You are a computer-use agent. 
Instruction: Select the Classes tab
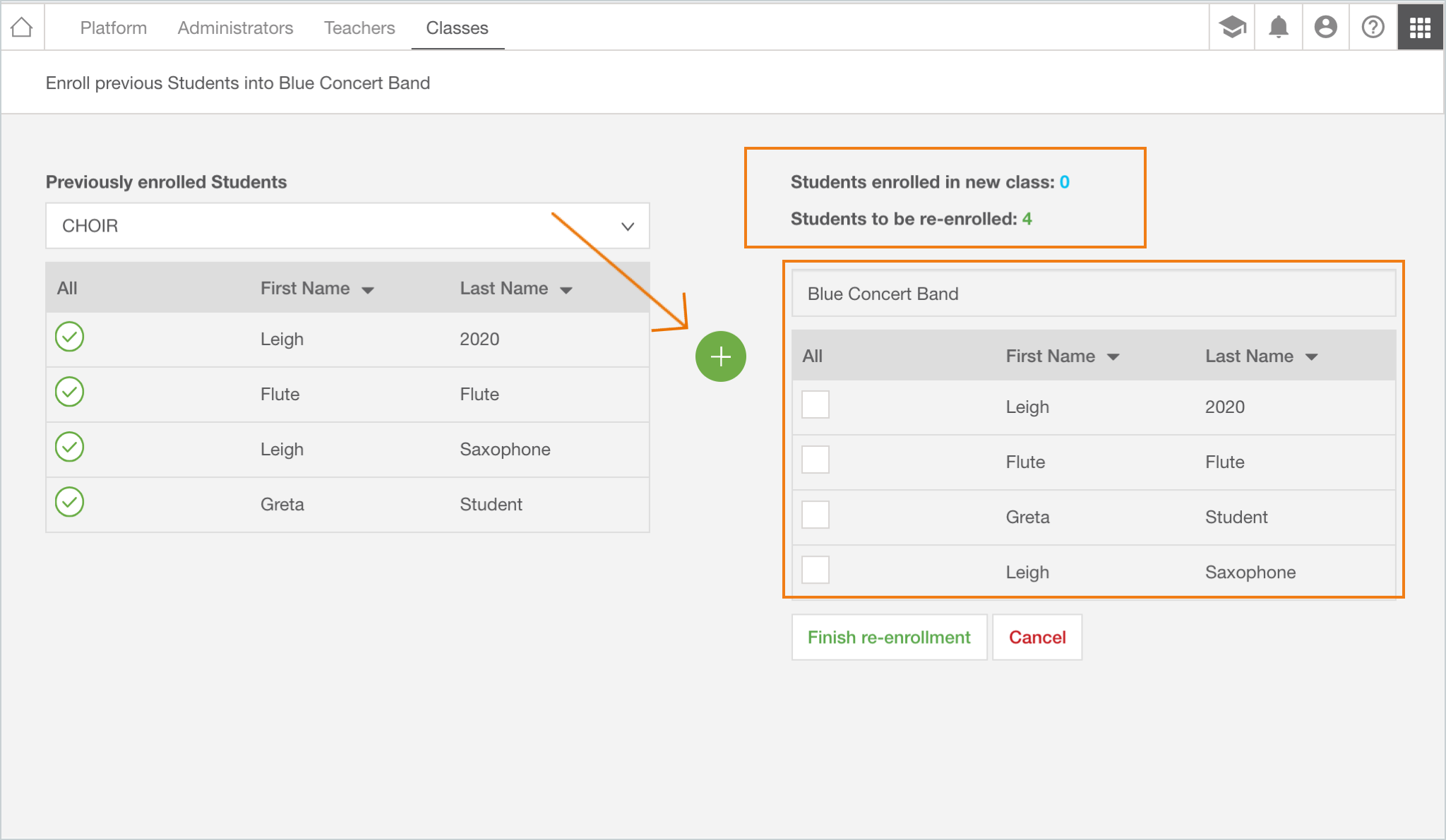point(458,28)
